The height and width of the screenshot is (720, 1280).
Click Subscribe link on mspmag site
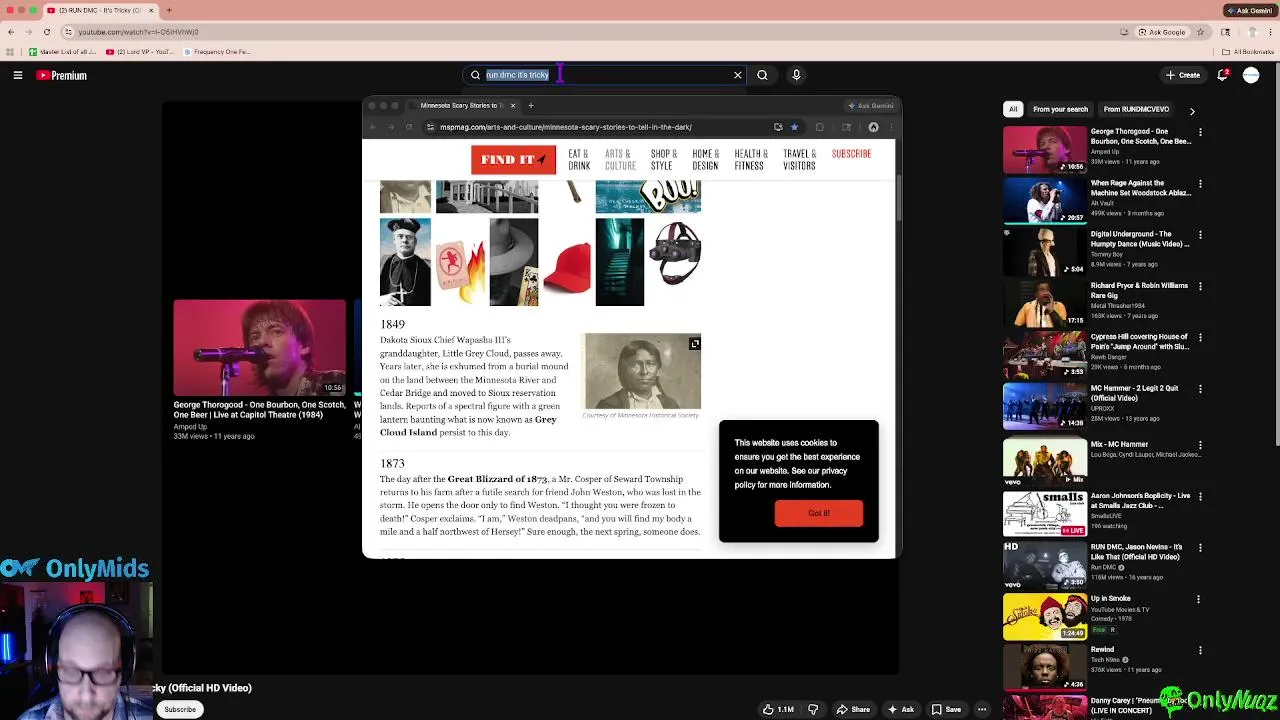click(851, 154)
